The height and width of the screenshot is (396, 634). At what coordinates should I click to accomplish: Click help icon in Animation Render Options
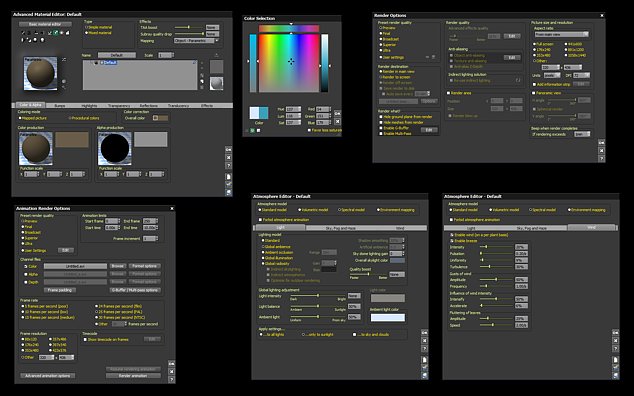tap(171, 379)
